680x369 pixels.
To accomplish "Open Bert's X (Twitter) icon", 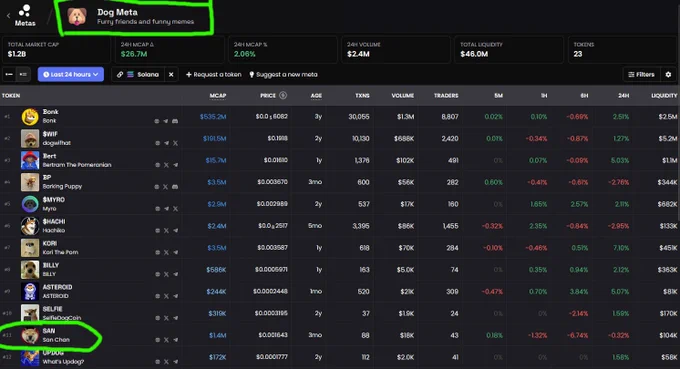I will tap(166, 165).
